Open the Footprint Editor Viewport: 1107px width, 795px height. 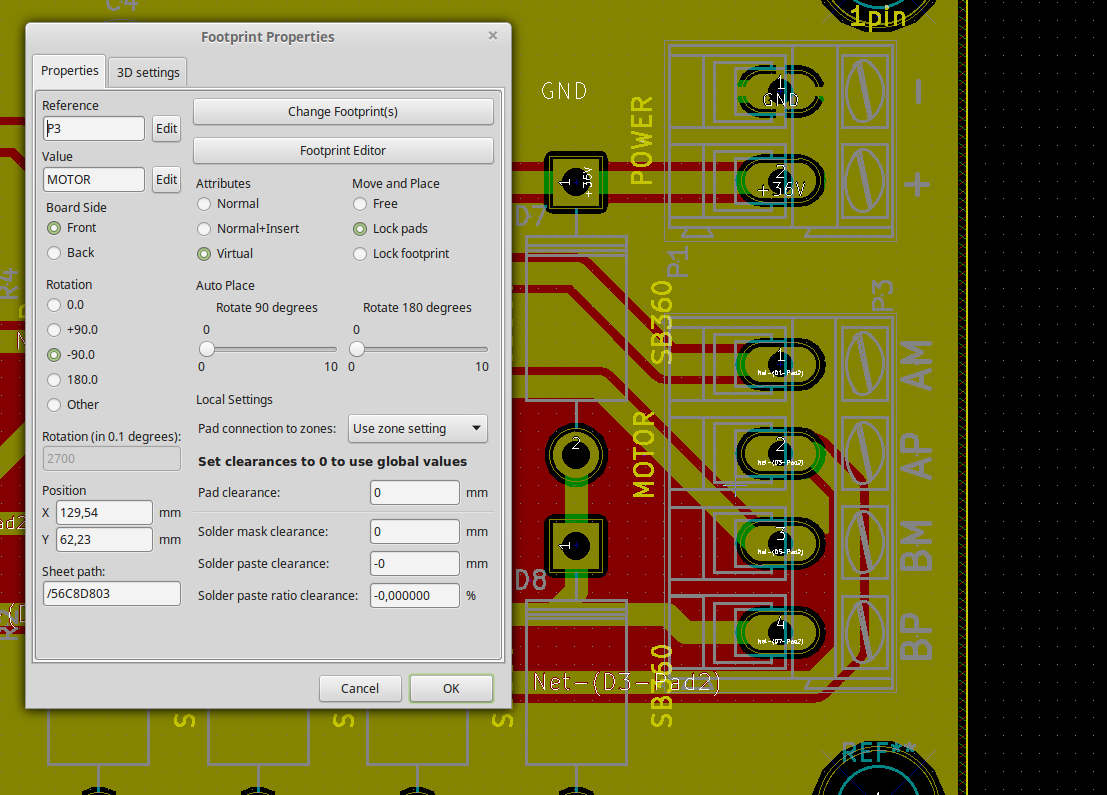pos(343,150)
